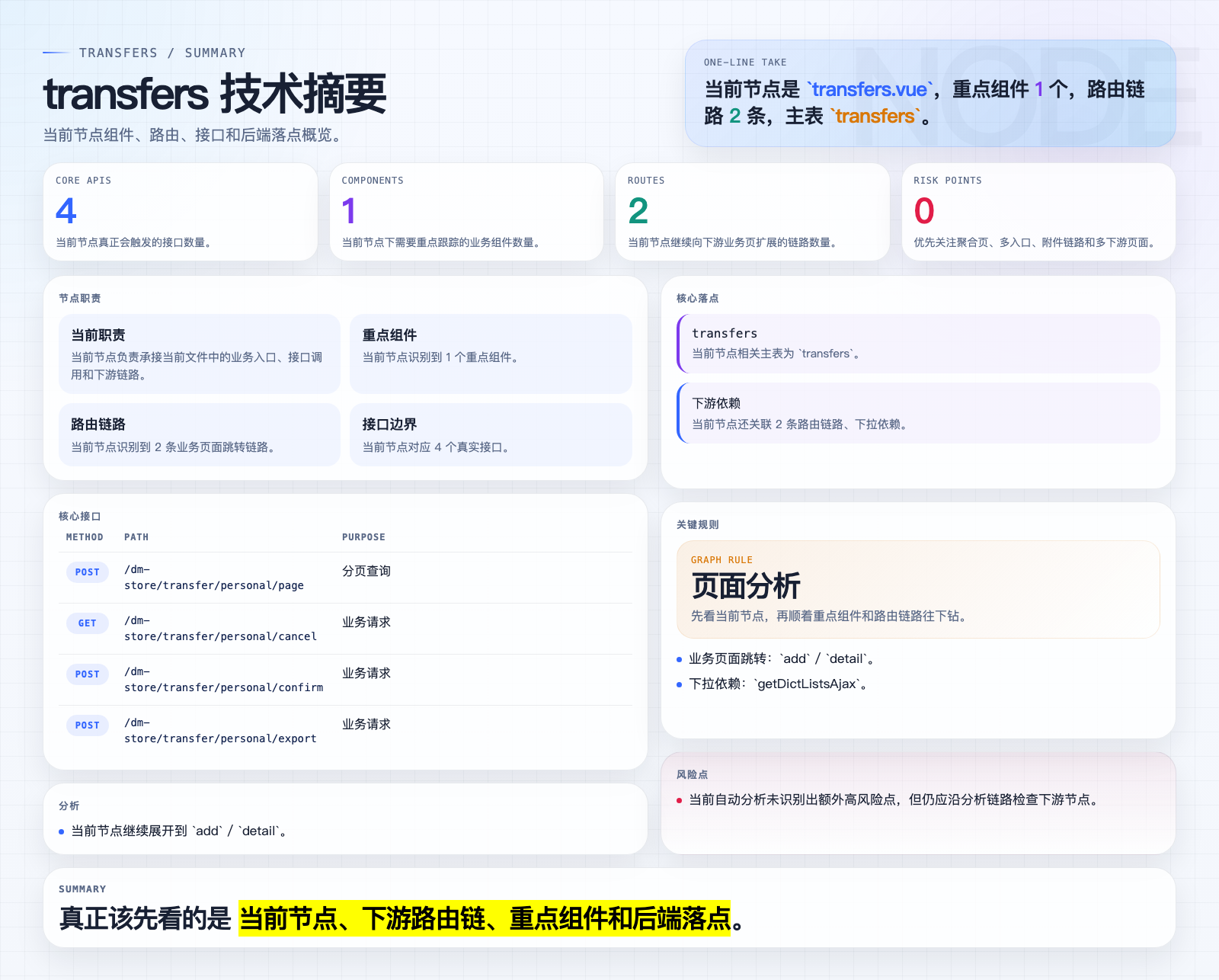Click the path /dm-store/transfer/personal/page
This screenshot has height=980, width=1219.
coord(214,578)
